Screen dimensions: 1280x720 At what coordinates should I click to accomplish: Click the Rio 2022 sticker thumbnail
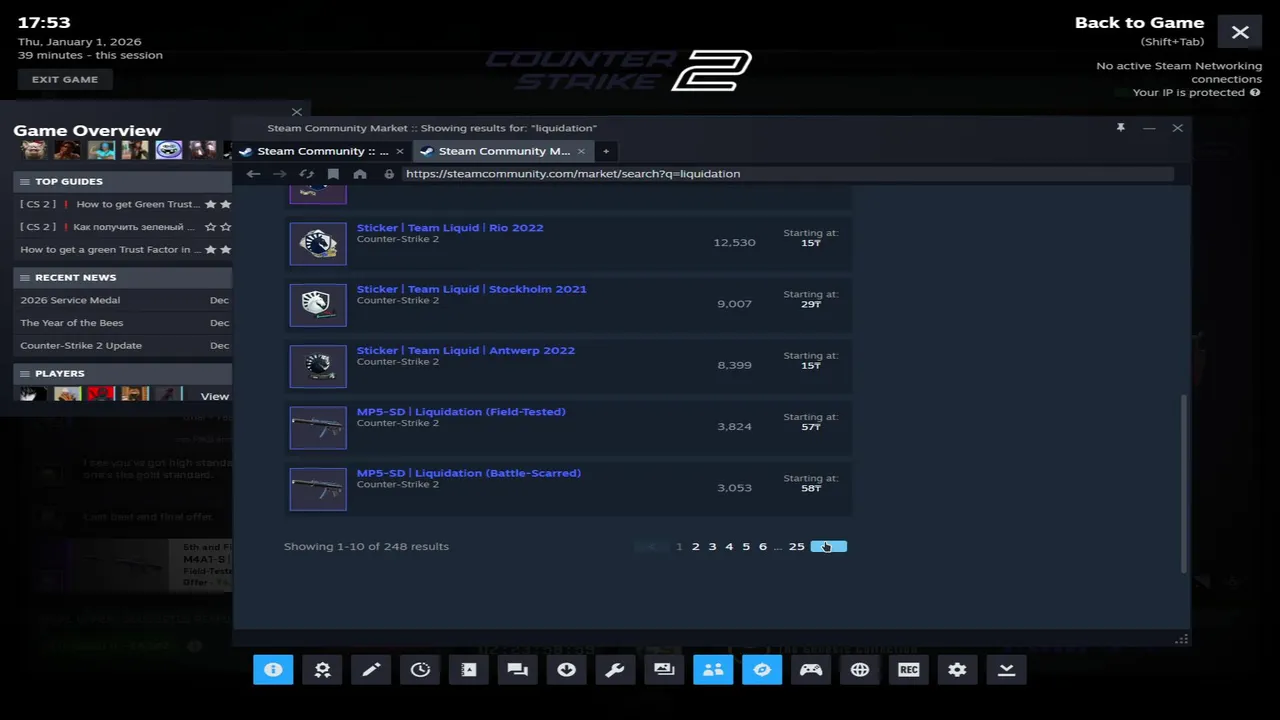coord(318,243)
